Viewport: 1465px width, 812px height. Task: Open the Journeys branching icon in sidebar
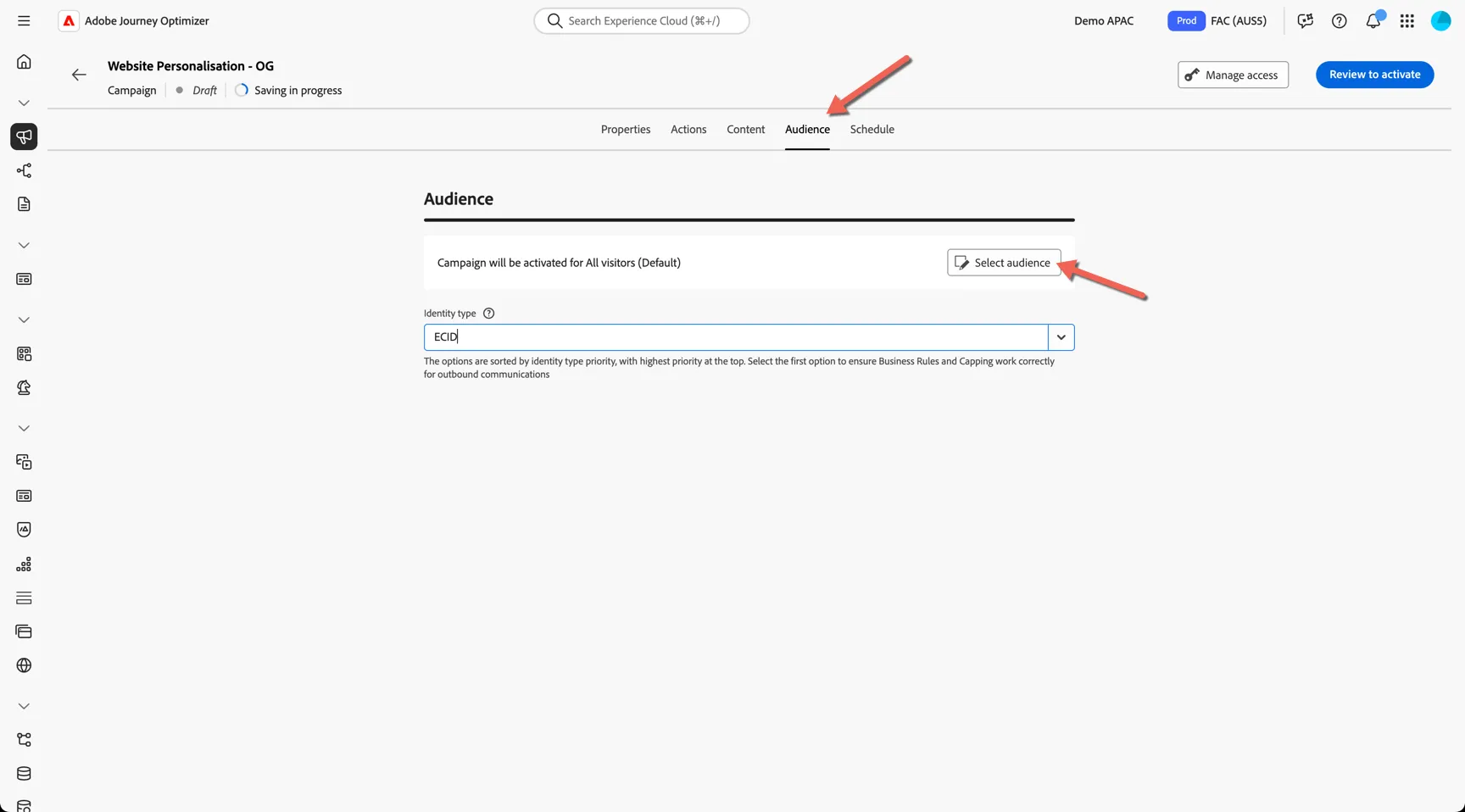point(24,170)
